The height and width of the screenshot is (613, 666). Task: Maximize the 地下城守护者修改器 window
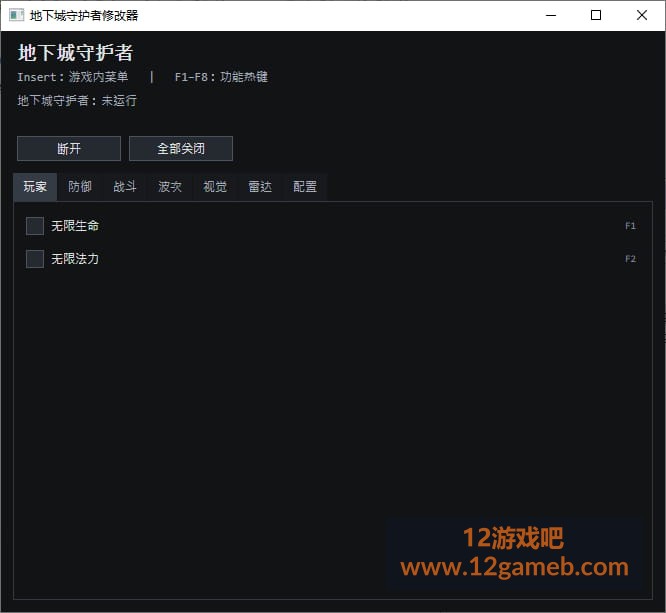tap(596, 15)
